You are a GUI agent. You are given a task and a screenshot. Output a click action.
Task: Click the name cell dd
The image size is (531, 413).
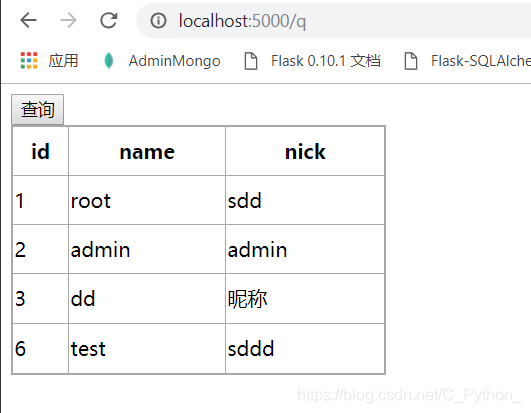(x=147, y=299)
